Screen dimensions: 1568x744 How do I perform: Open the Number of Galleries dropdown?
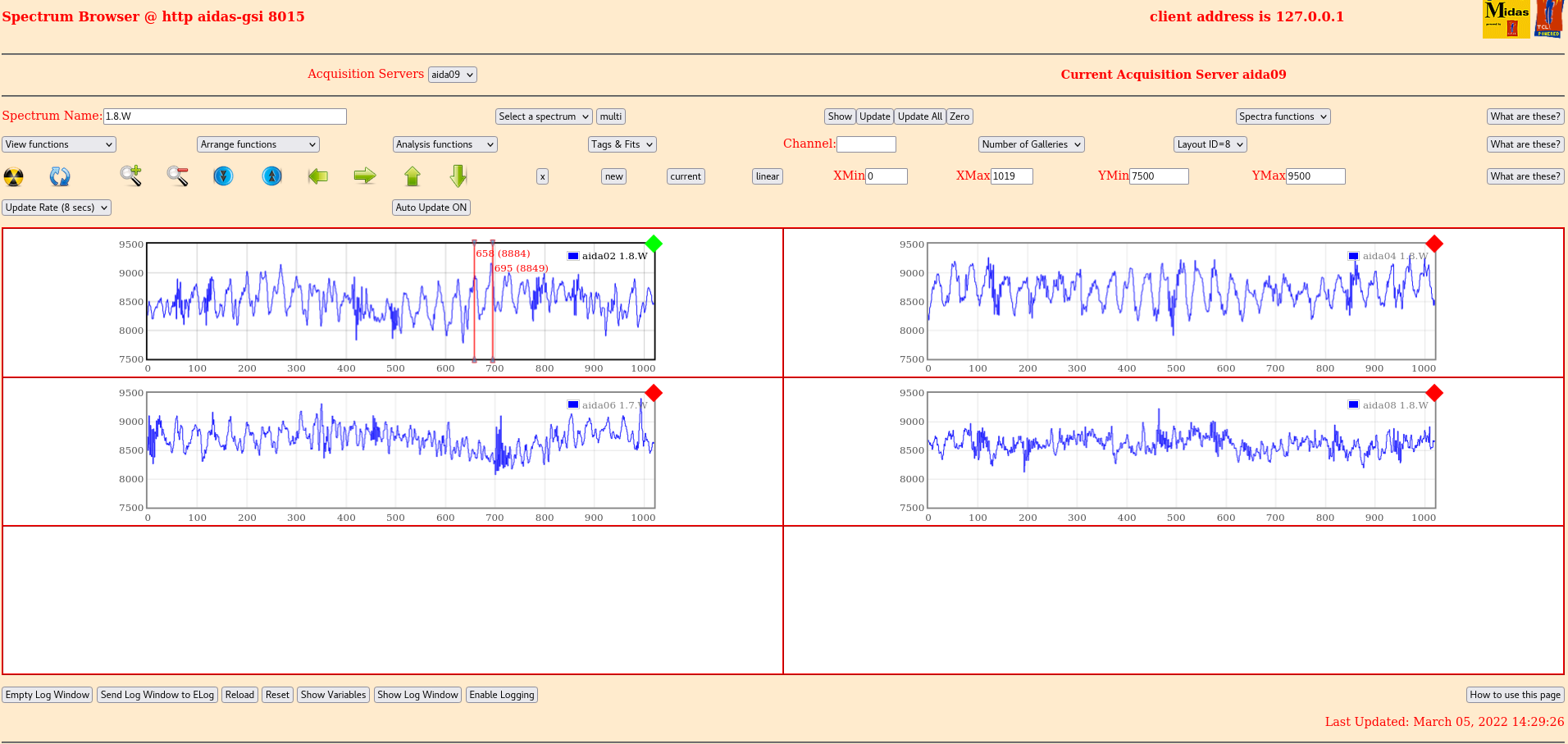point(1031,144)
